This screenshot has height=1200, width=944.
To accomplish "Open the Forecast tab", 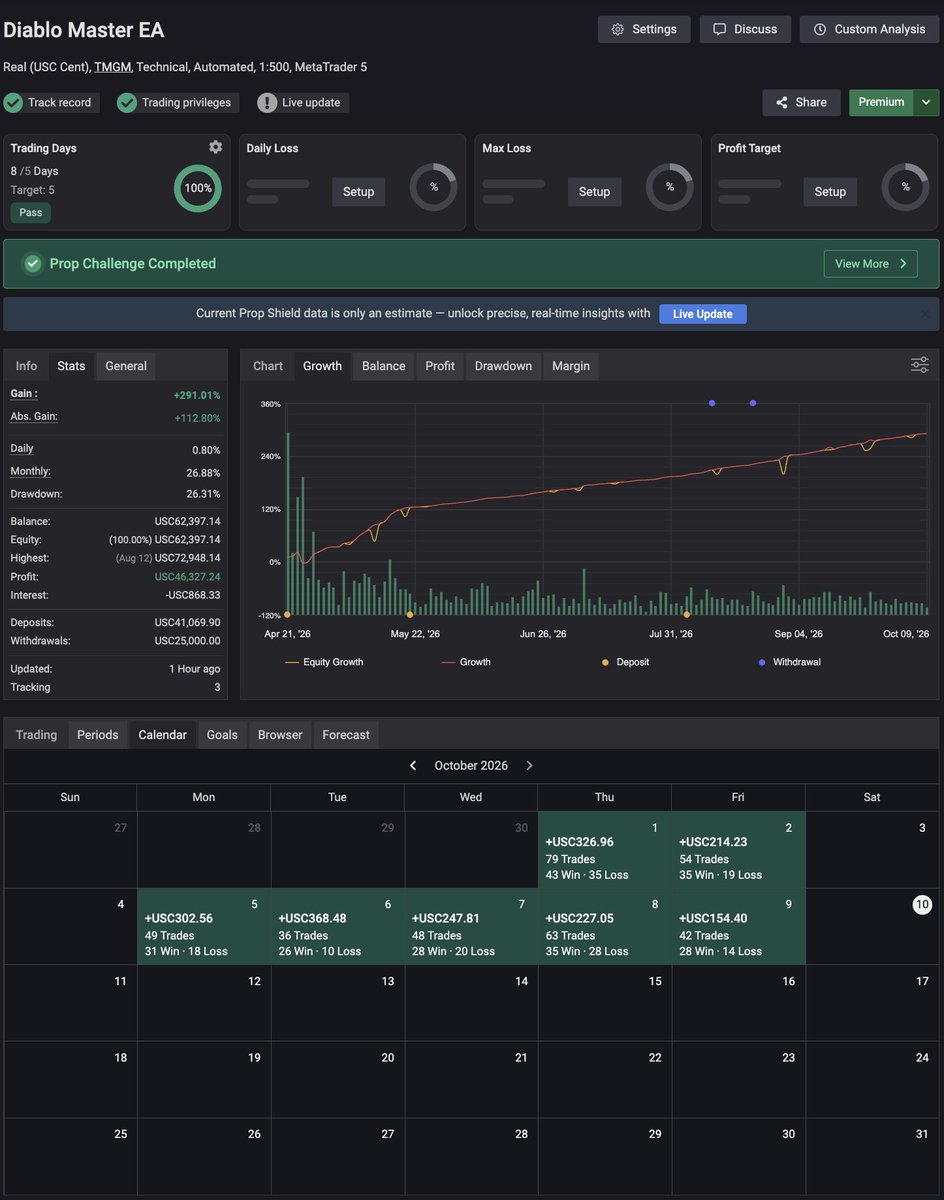I will tap(346, 735).
